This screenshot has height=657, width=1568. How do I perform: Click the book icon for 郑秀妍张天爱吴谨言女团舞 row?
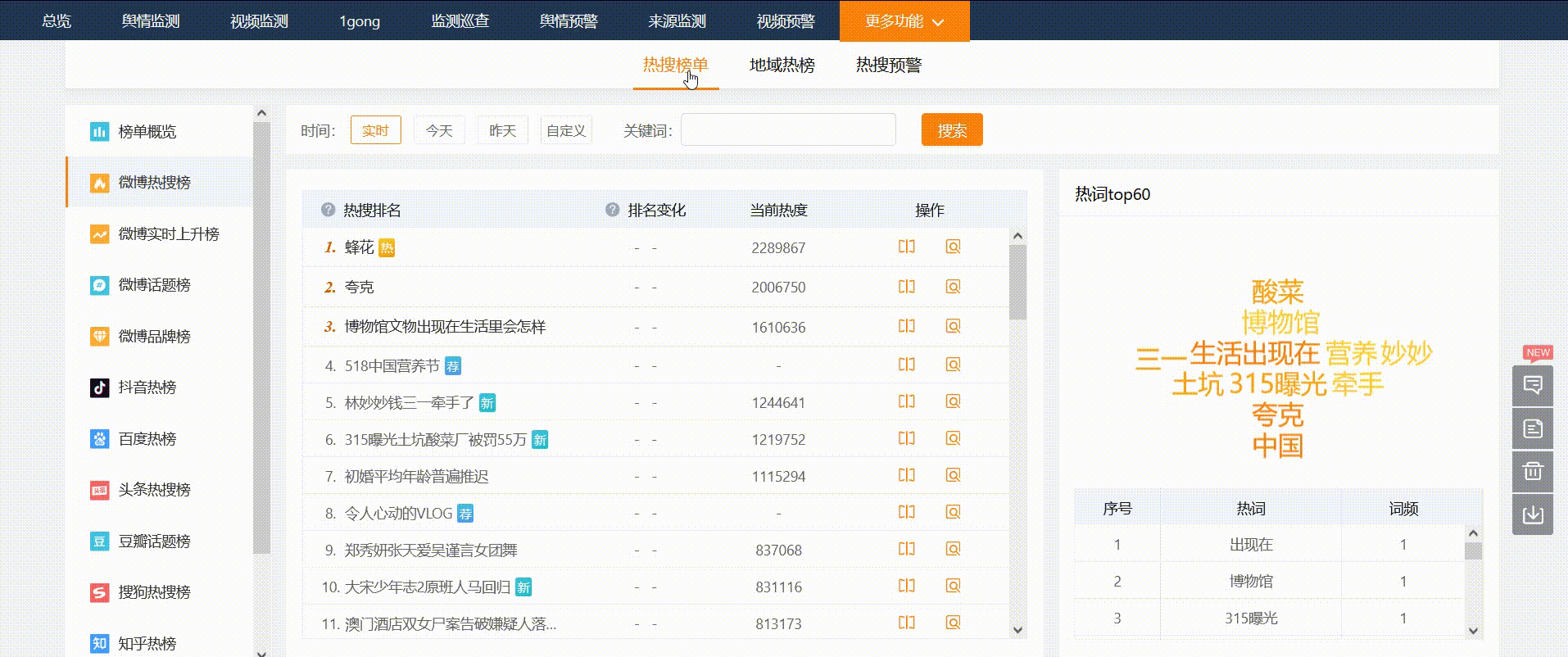906,549
